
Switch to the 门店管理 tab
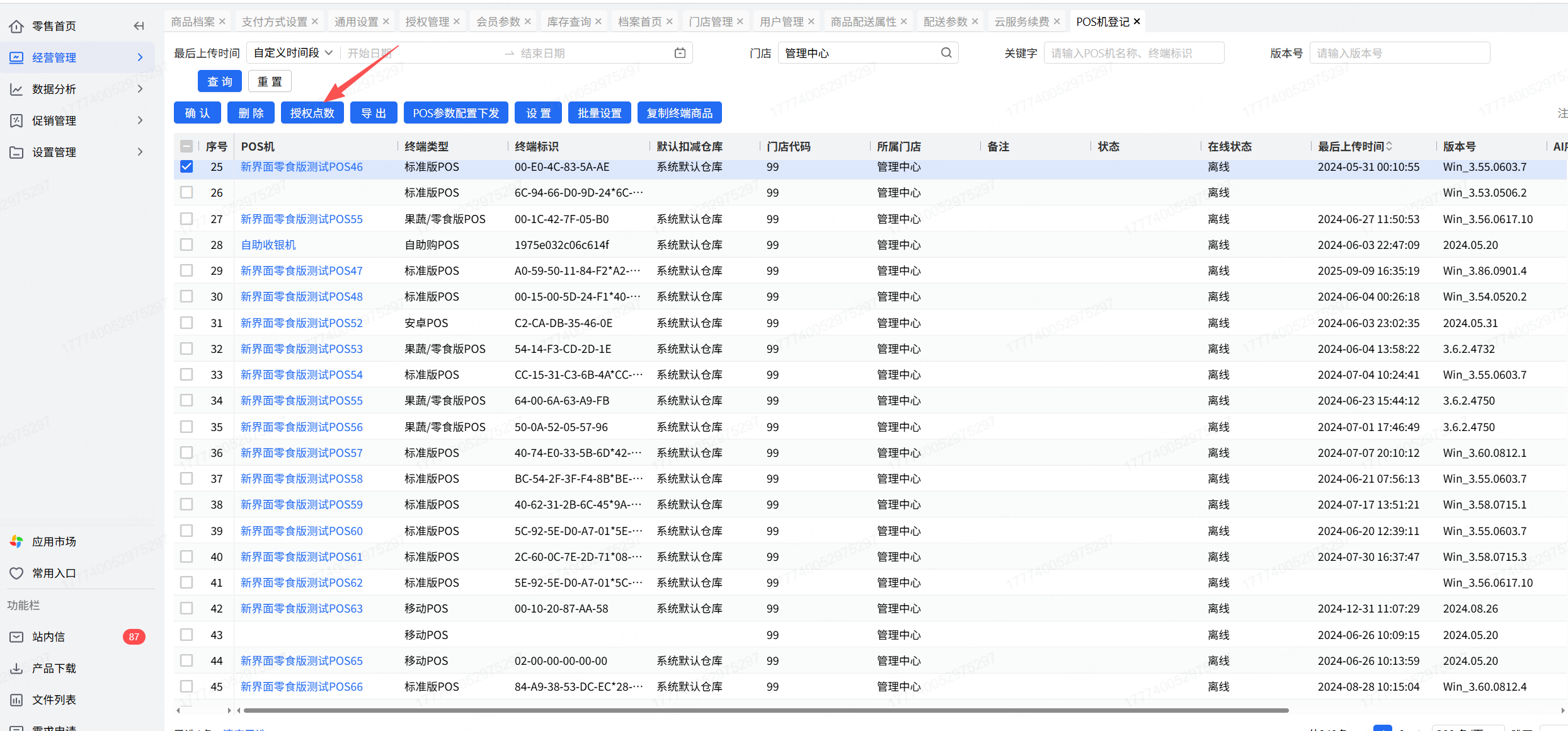click(x=710, y=21)
